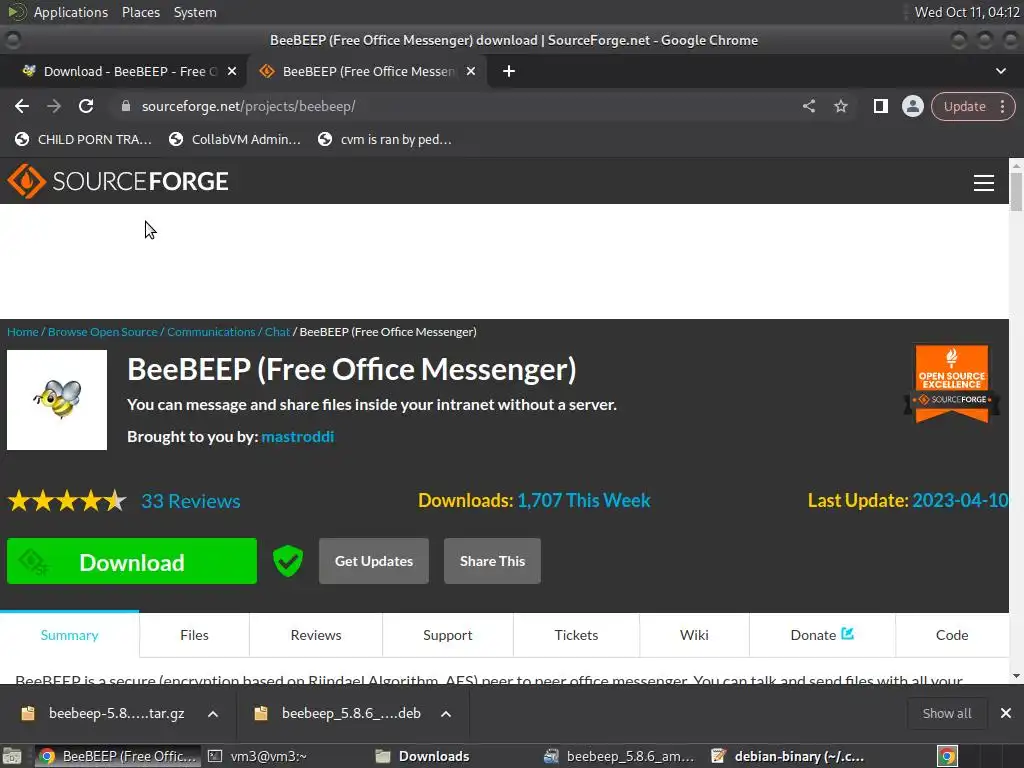Screen dimensions: 1024x768
Task: Open mastroddi author profile
Action: 298,436
